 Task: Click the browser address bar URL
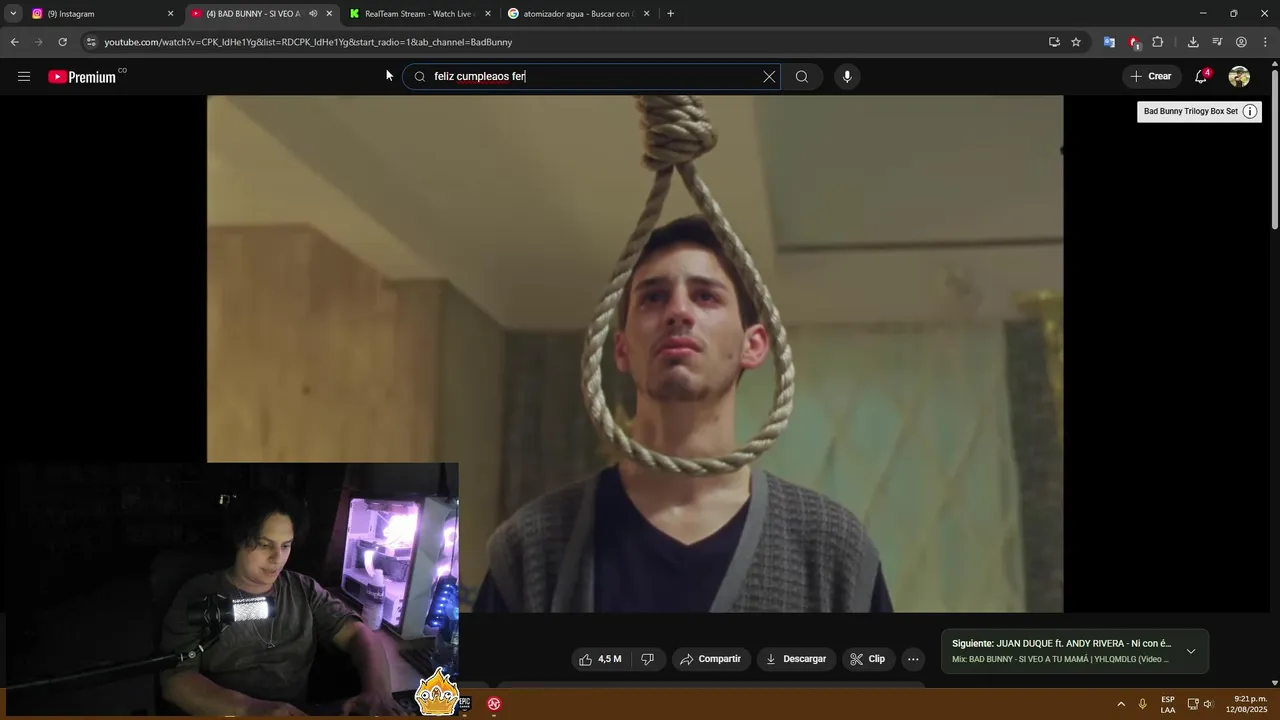click(308, 42)
